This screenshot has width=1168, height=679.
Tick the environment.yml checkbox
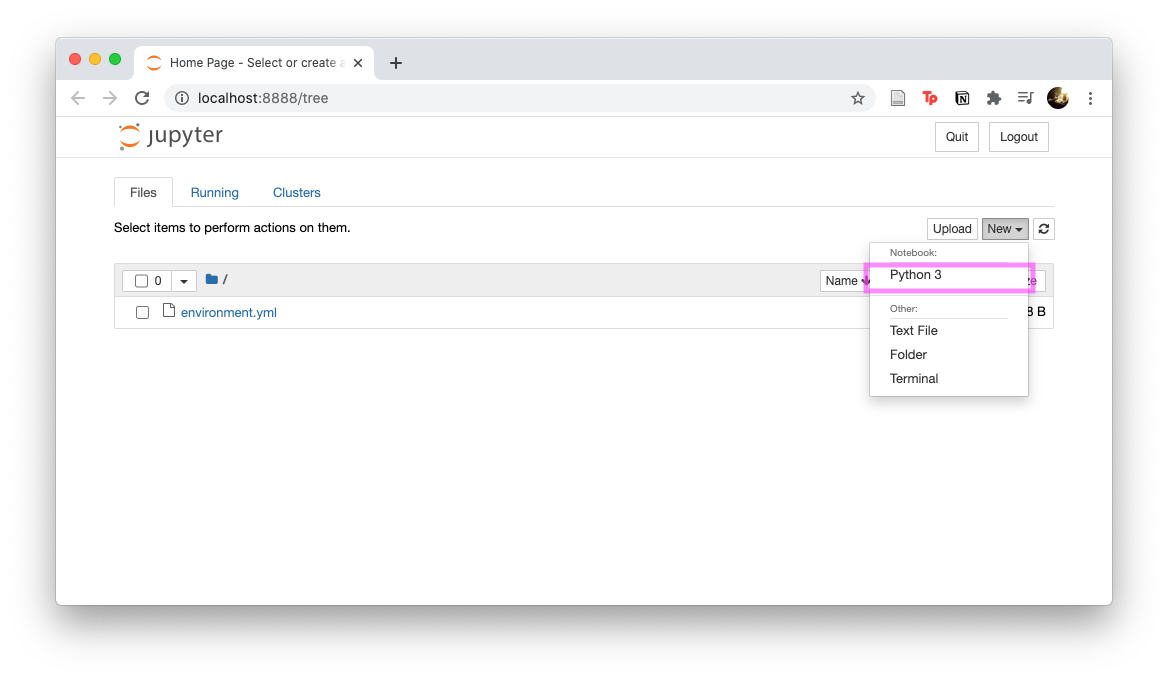[x=142, y=312]
